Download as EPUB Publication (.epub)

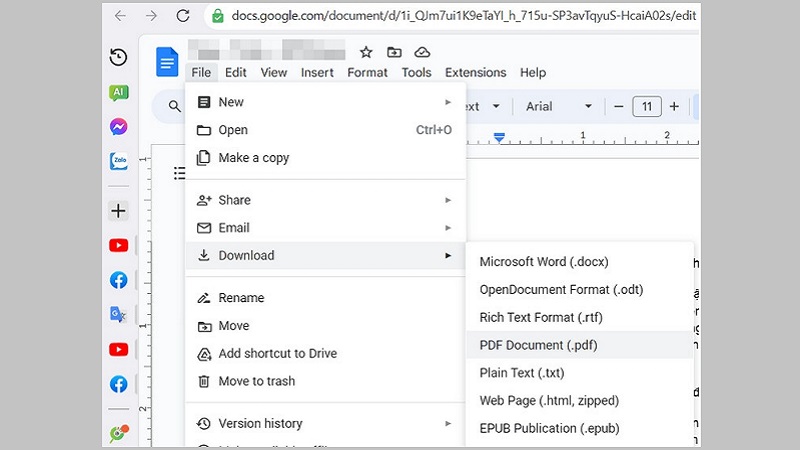click(x=580, y=428)
